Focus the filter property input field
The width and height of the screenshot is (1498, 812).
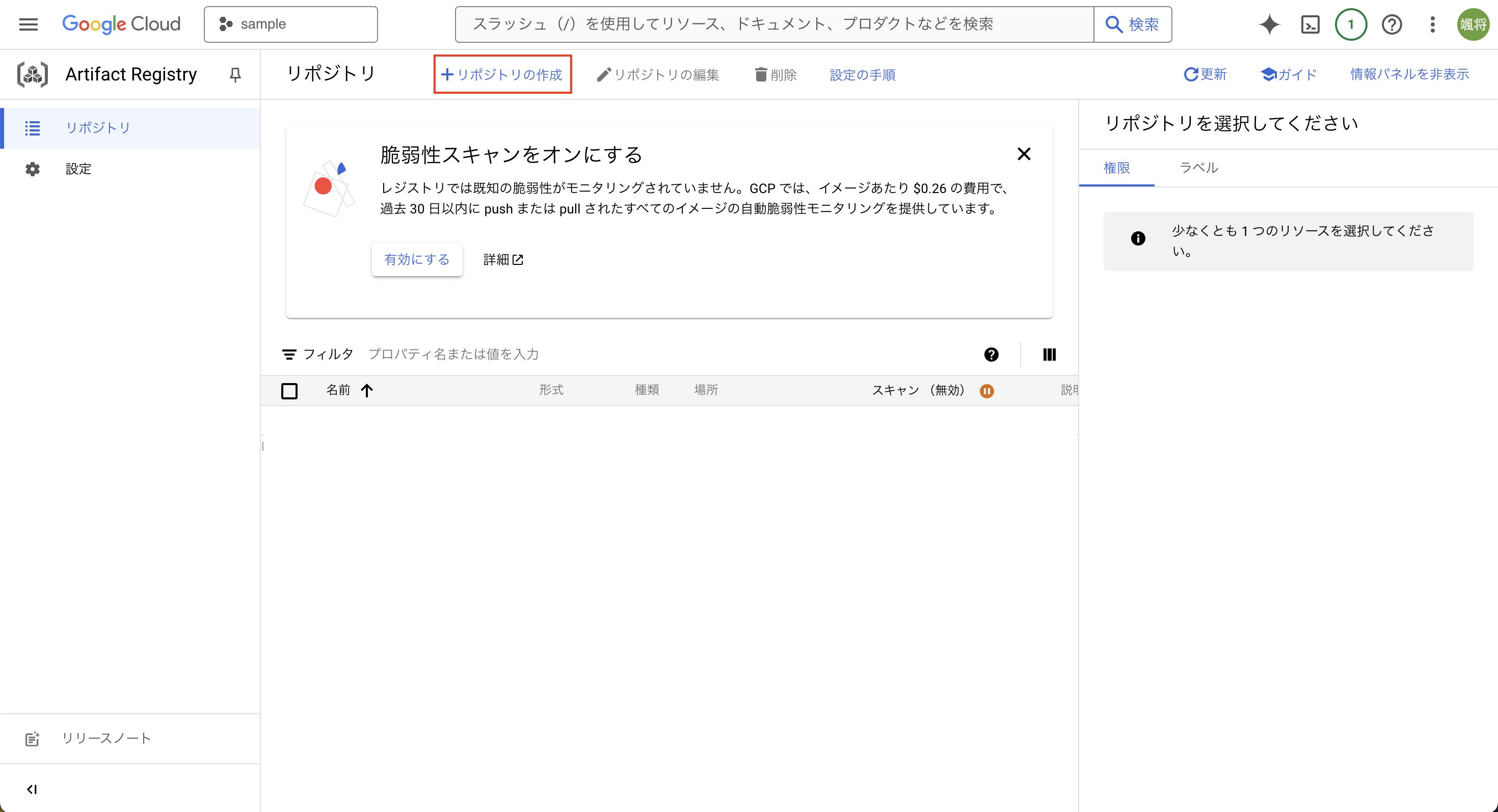pyautogui.click(x=668, y=355)
